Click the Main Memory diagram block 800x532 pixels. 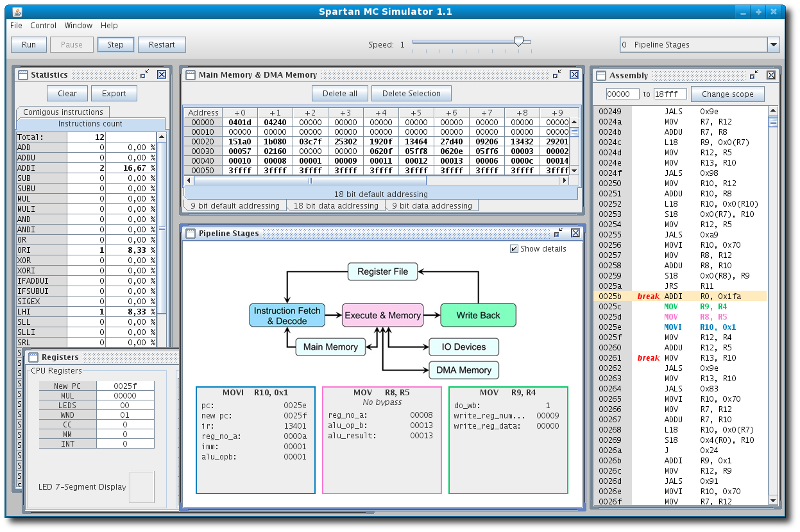click(331, 347)
